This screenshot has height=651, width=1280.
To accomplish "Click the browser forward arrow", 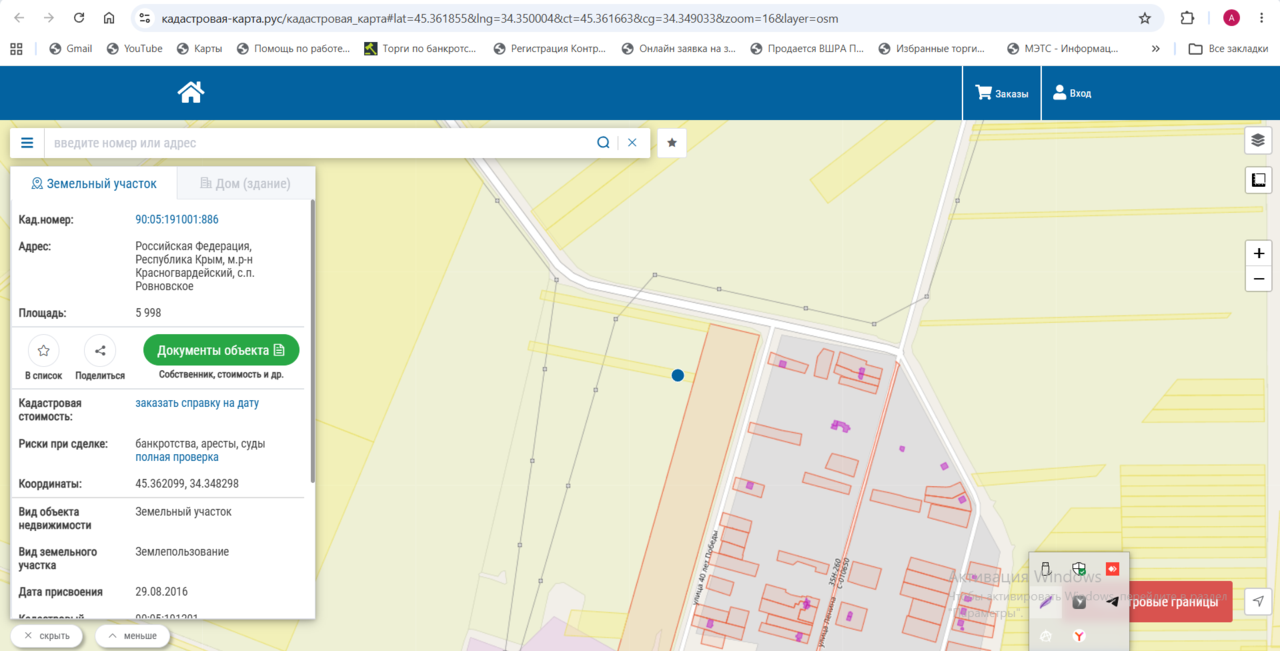I will [50, 18].
